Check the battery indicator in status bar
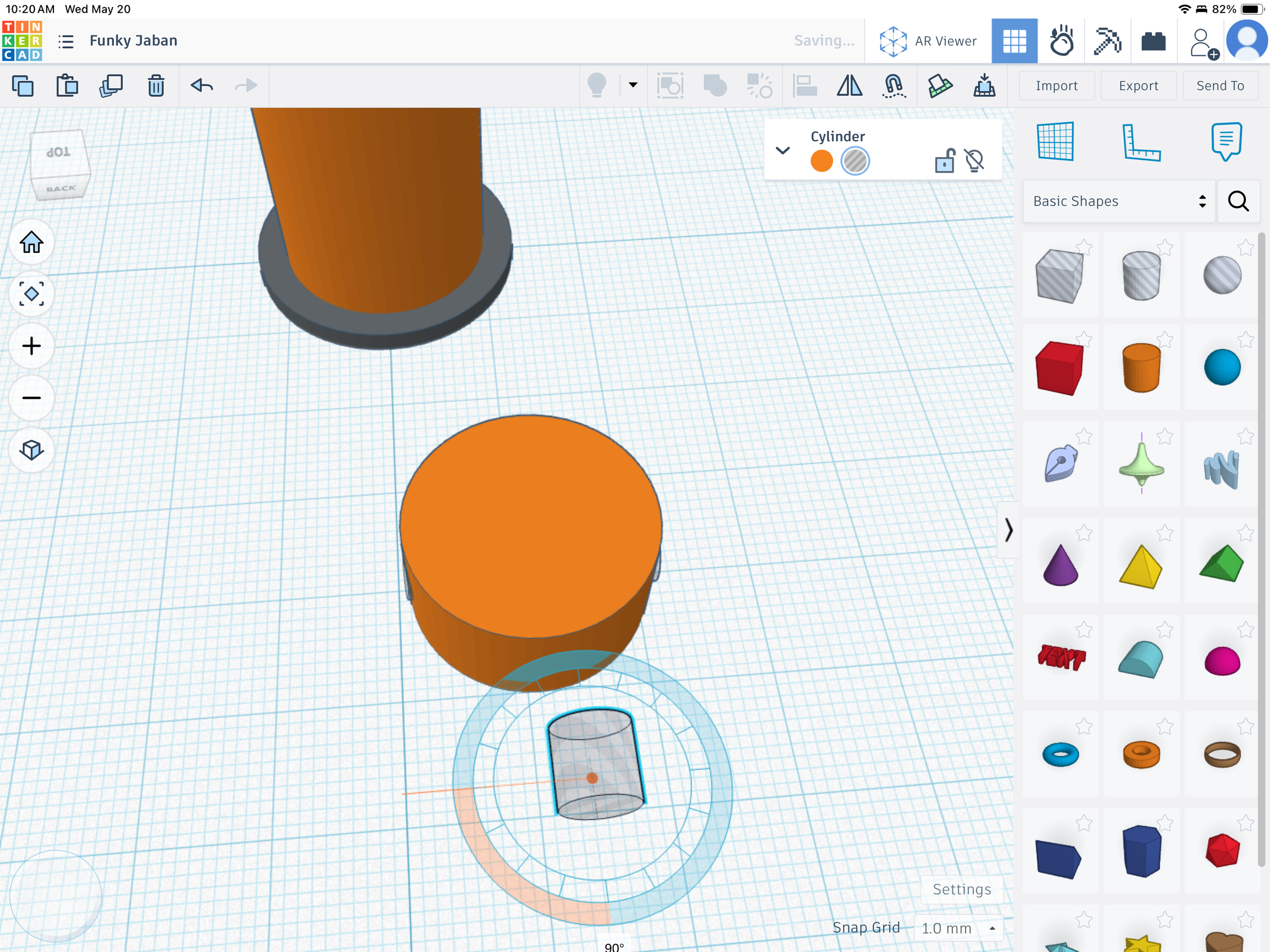 pyautogui.click(x=1252, y=9)
